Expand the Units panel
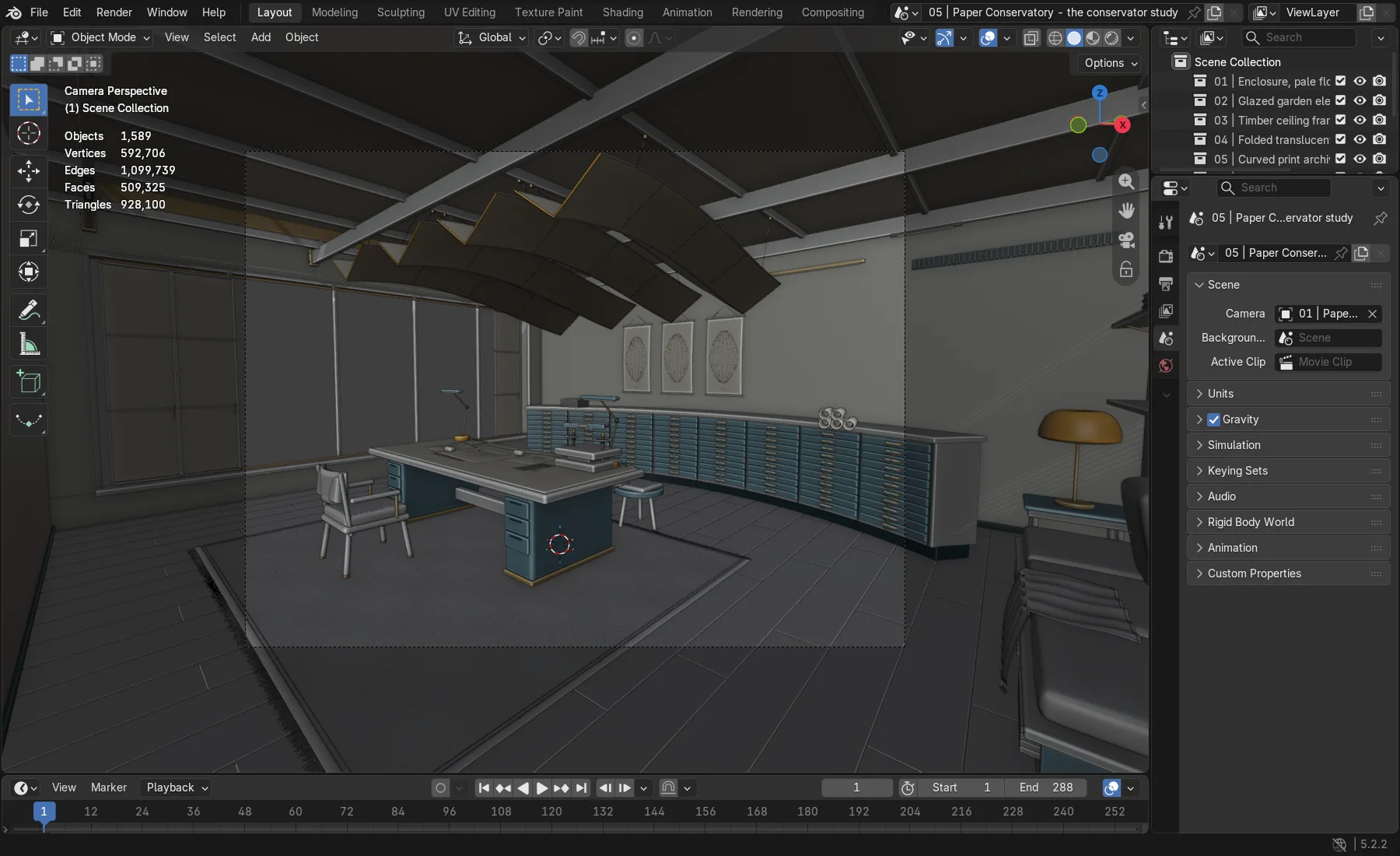The height and width of the screenshot is (856, 1400). coord(1289,394)
